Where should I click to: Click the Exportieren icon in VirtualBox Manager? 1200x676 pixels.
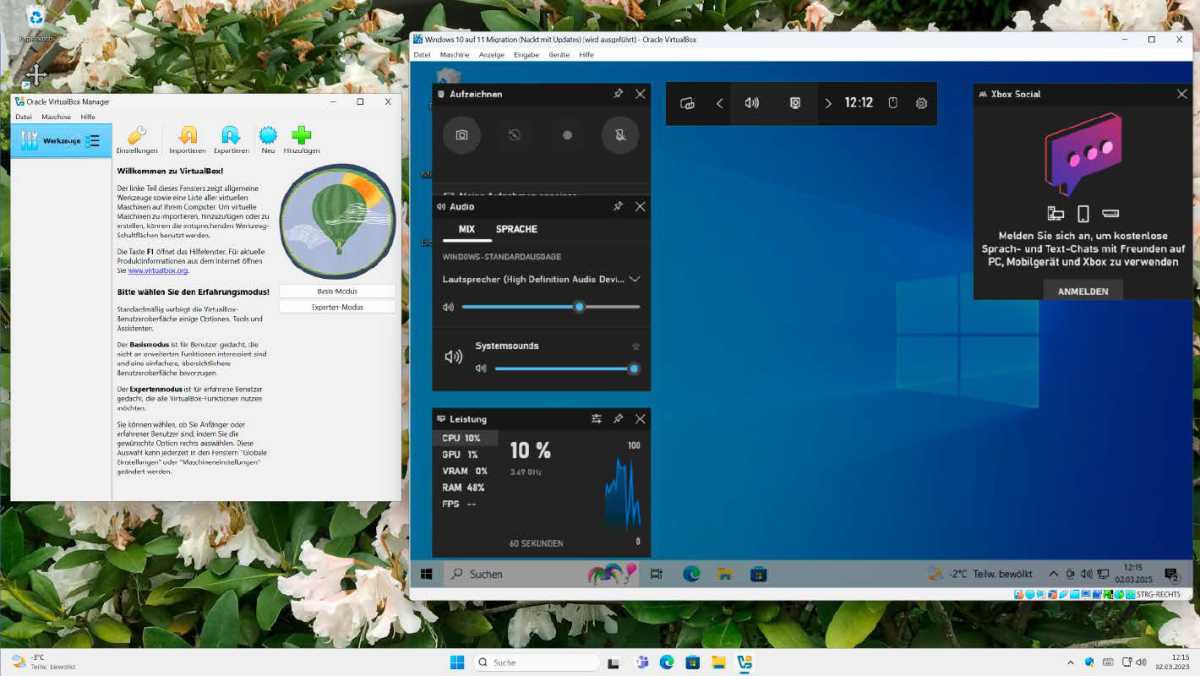coord(230,139)
